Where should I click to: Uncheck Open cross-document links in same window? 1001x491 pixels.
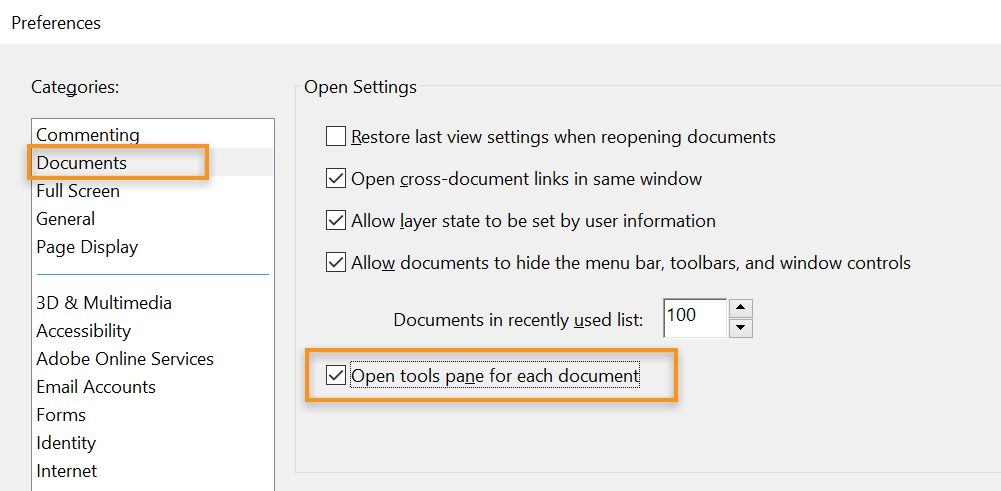pos(336,180)
